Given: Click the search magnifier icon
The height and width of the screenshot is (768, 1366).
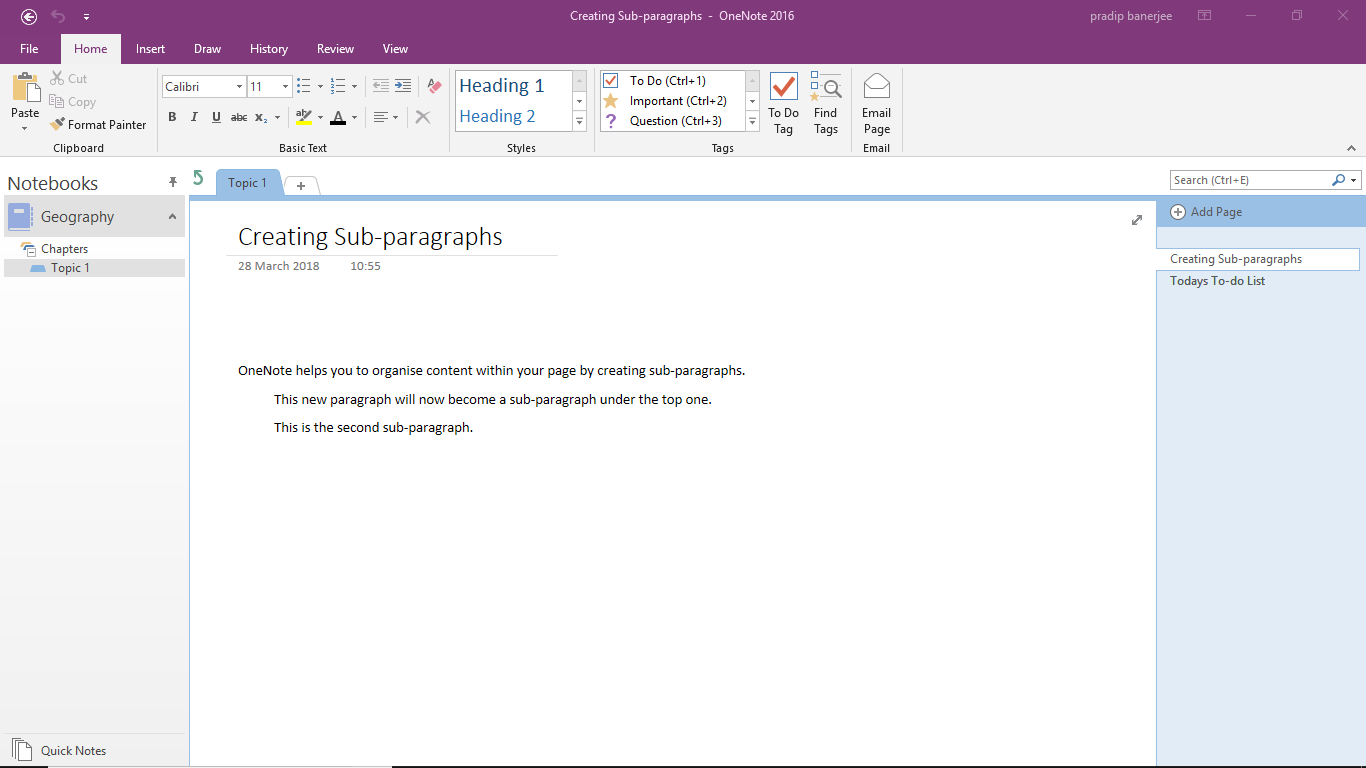Looking at the screenshot, I should [1338, 180].
